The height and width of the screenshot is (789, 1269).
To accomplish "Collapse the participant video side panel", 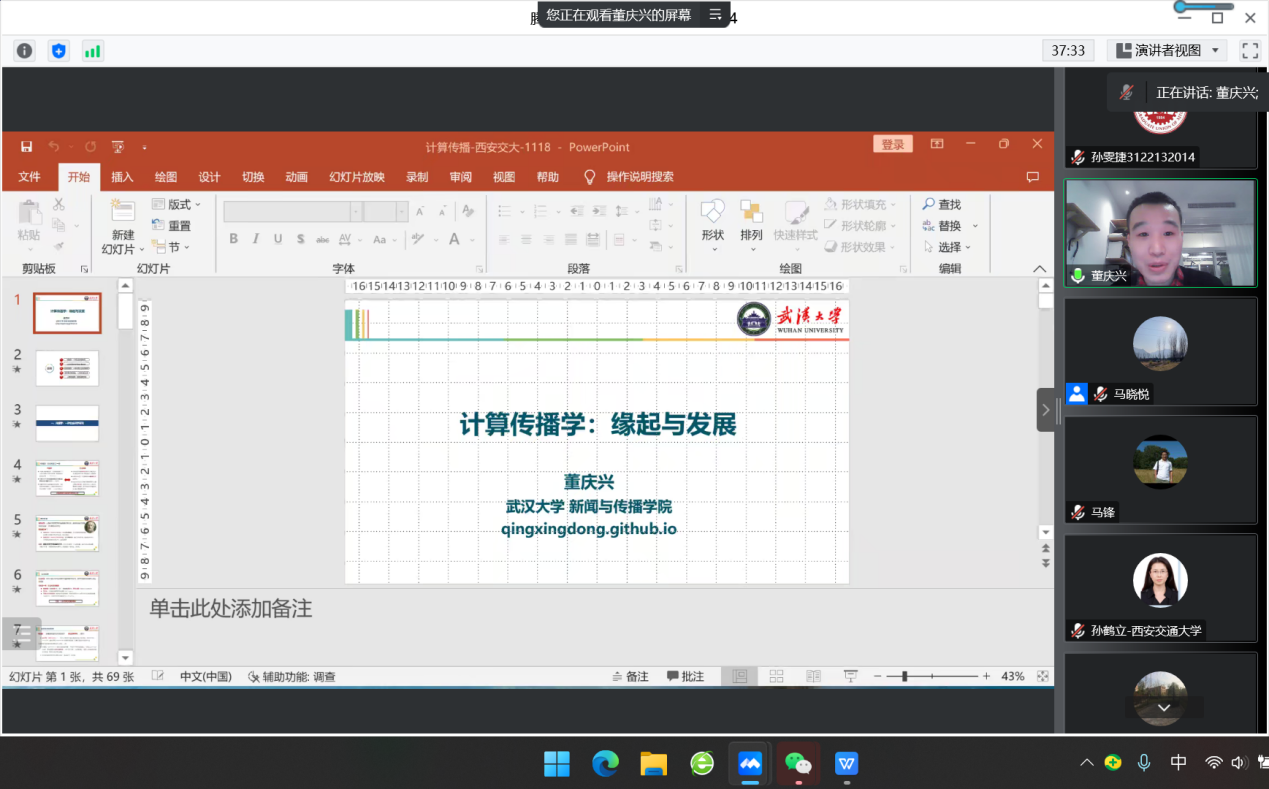I will (1046, 410).
